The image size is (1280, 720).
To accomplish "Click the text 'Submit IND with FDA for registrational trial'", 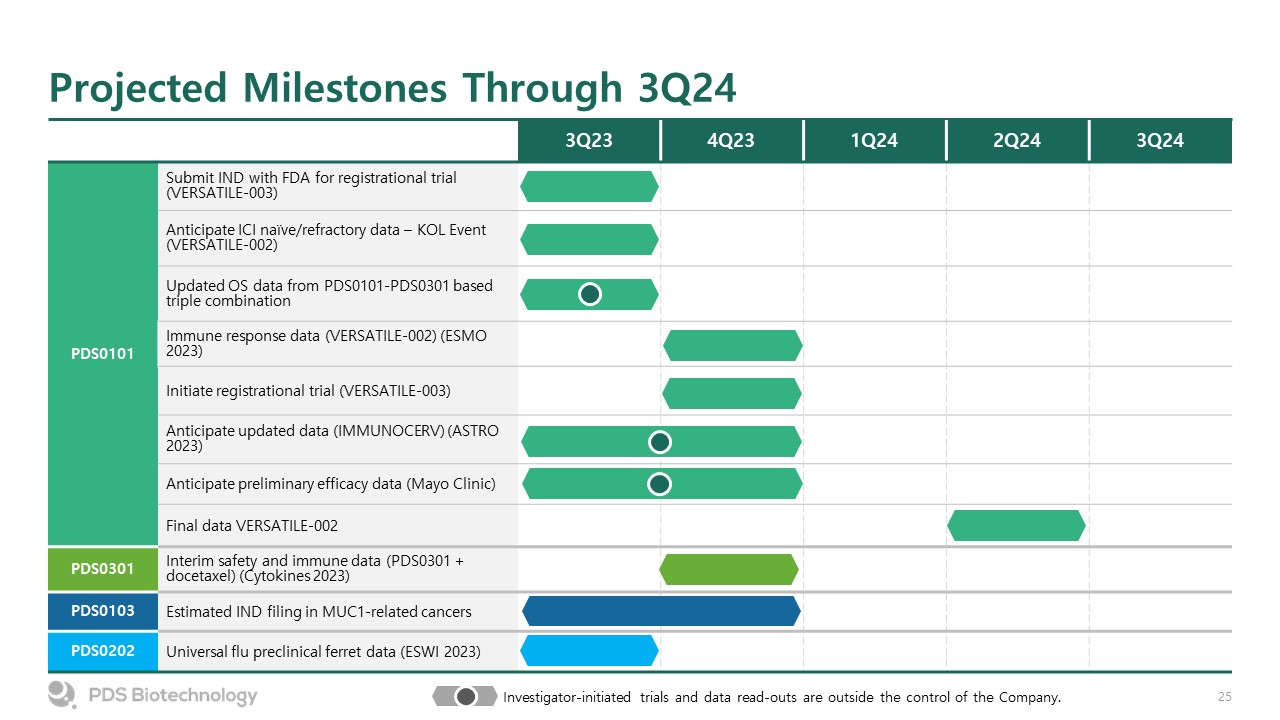I will pos(311,178).
